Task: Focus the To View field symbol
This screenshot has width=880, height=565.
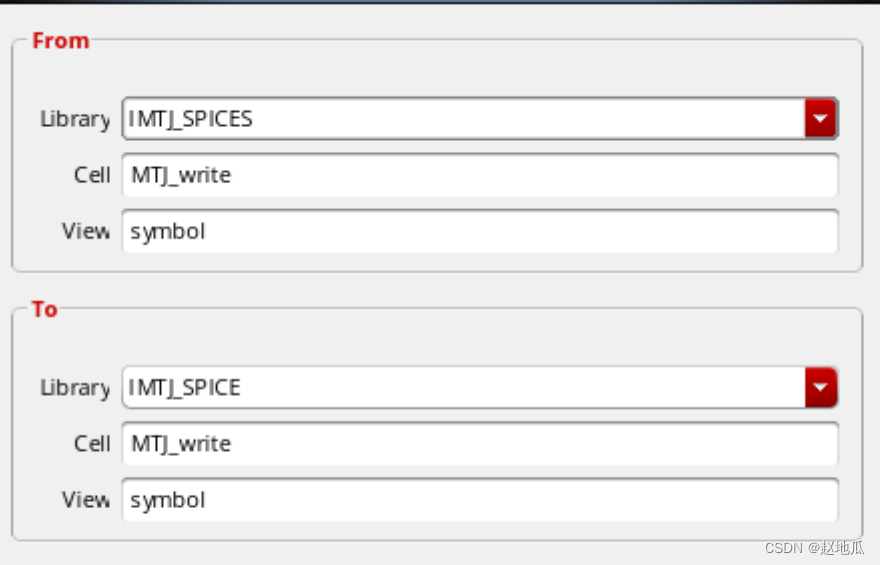Action: [x=480, y=499]
